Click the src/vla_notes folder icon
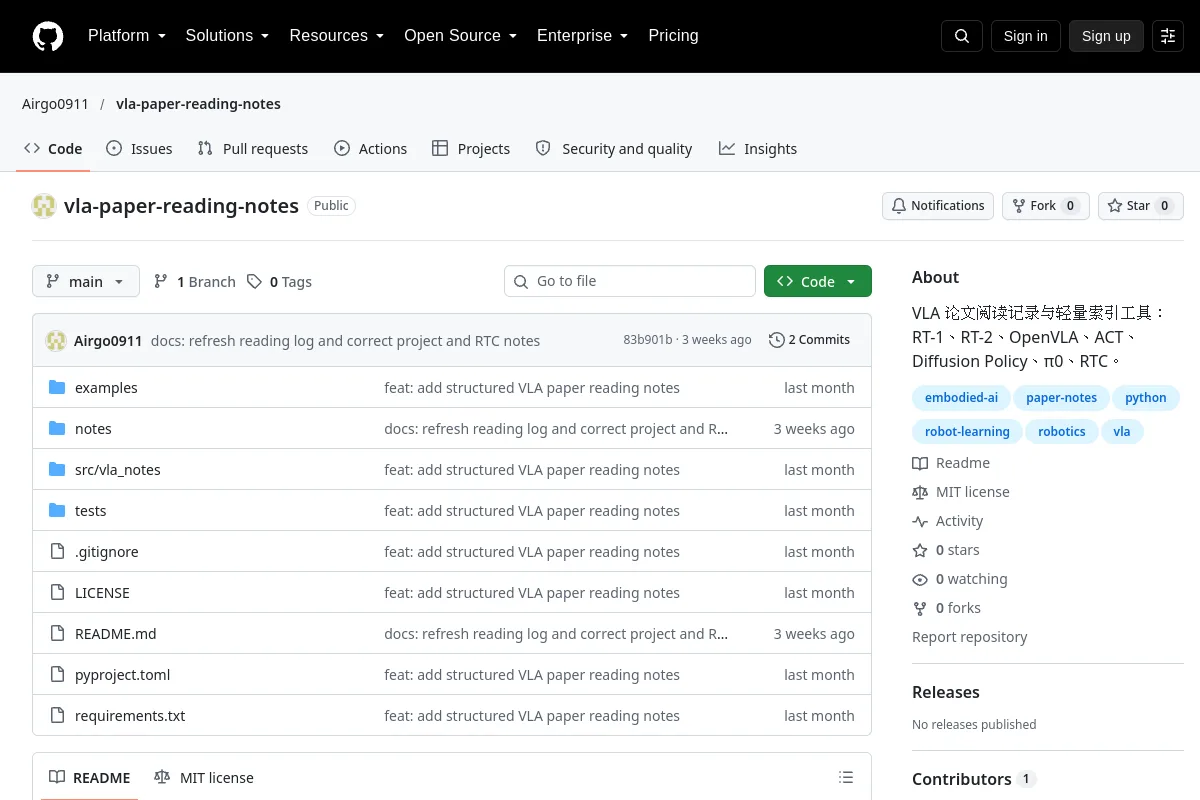Screen dimensions: 1200x800 tap(57, 470)
